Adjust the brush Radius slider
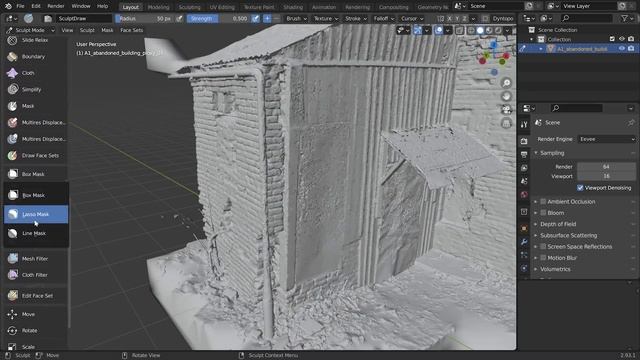The height and width of the screenshot is (360, 640). [144, 19]
